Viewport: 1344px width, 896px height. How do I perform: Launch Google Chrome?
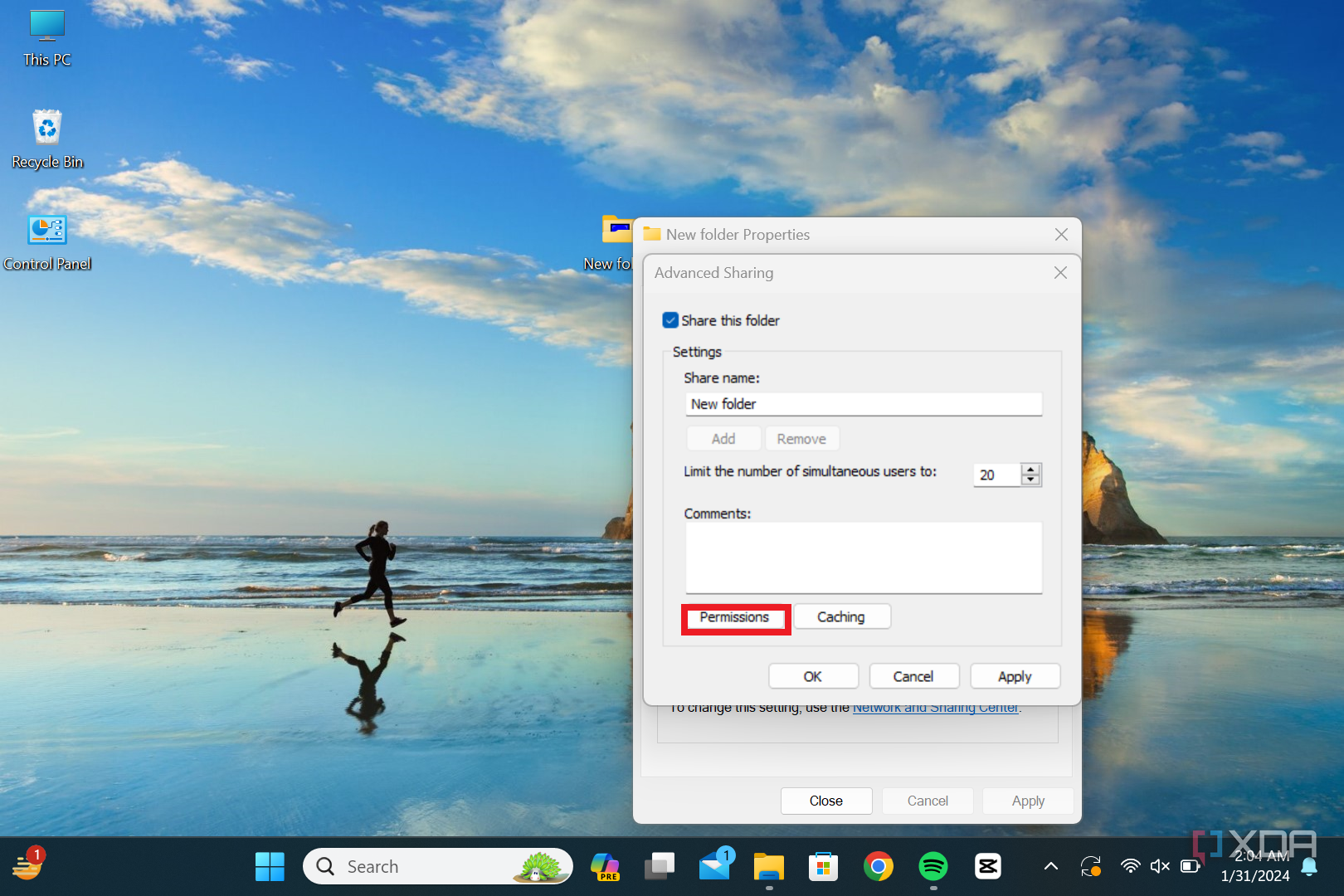pyautogui.click(x=878, y=865)
